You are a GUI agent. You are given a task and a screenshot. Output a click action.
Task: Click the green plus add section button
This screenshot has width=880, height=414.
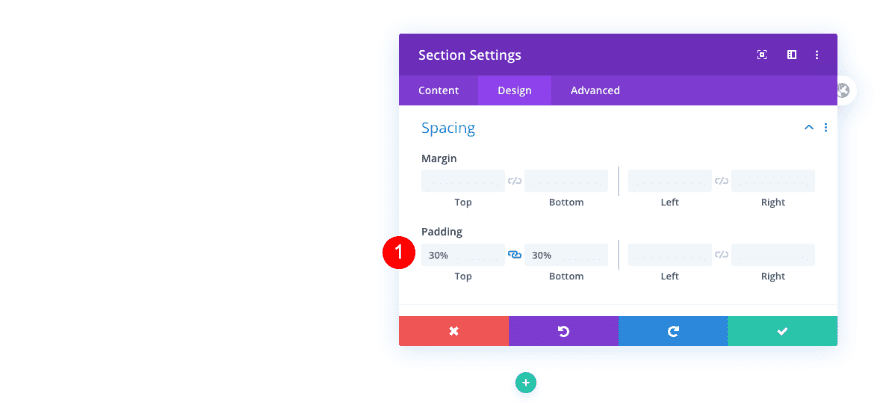526,382
